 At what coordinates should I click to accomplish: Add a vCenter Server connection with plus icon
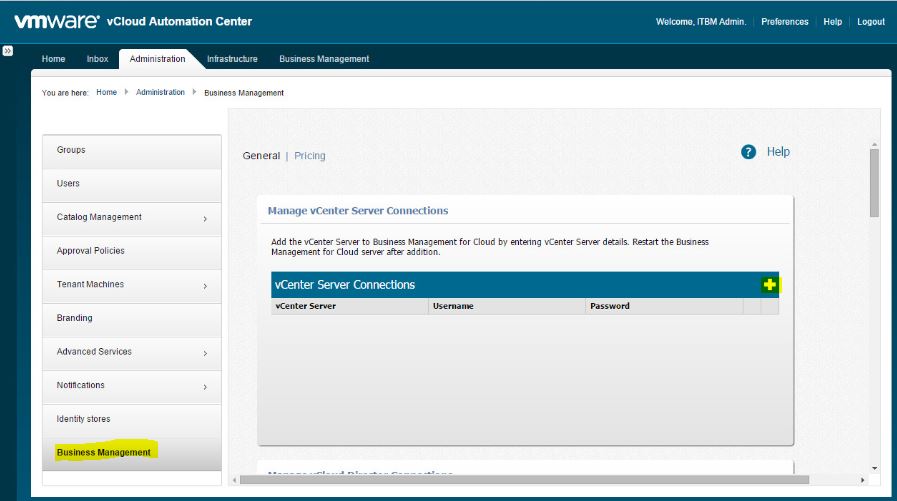tap(769, 285)
